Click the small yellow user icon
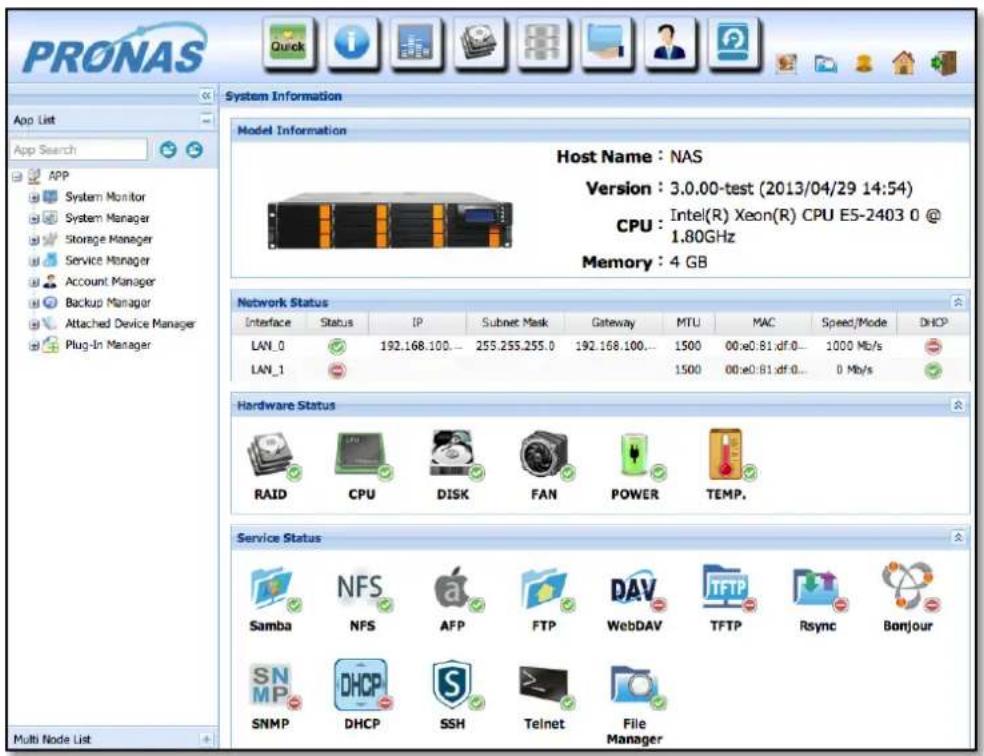 (x=864, y=63)
